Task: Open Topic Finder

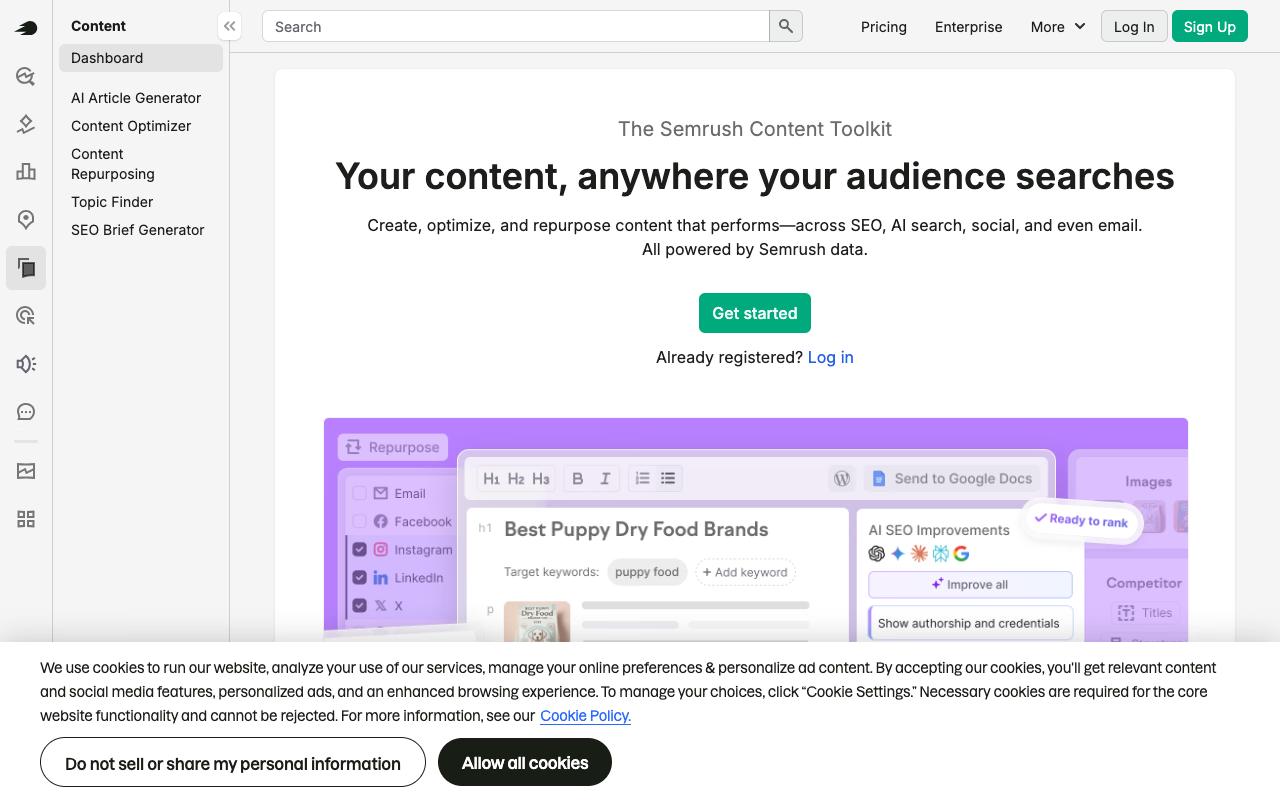Action: pyautogui.click(x=112, y=202)
